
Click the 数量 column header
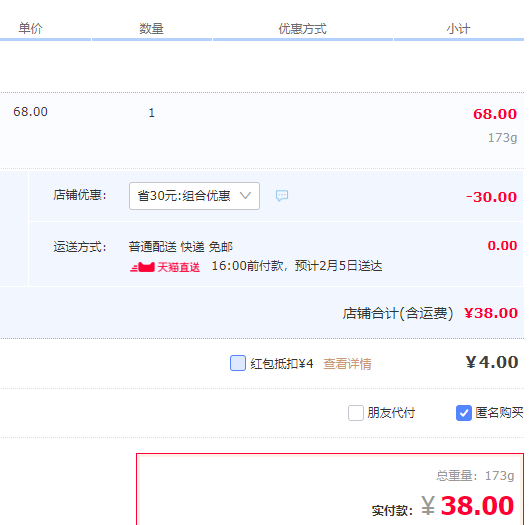[x=151, y=29]
